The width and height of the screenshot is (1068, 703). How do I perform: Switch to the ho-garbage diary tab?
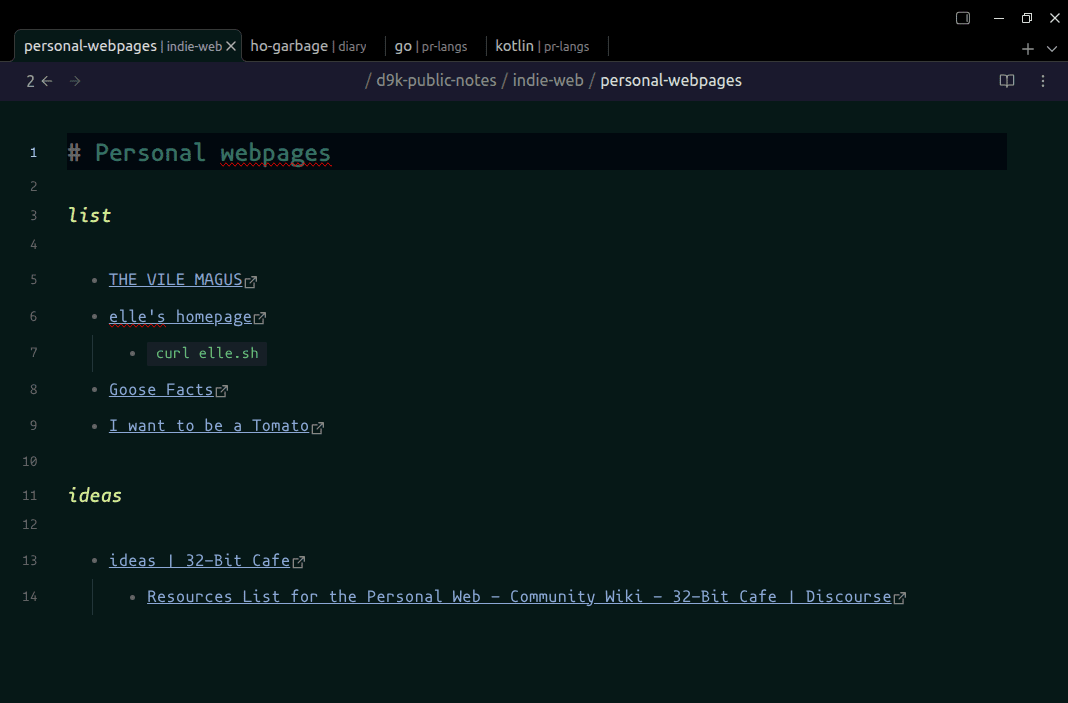click(308, 46)
